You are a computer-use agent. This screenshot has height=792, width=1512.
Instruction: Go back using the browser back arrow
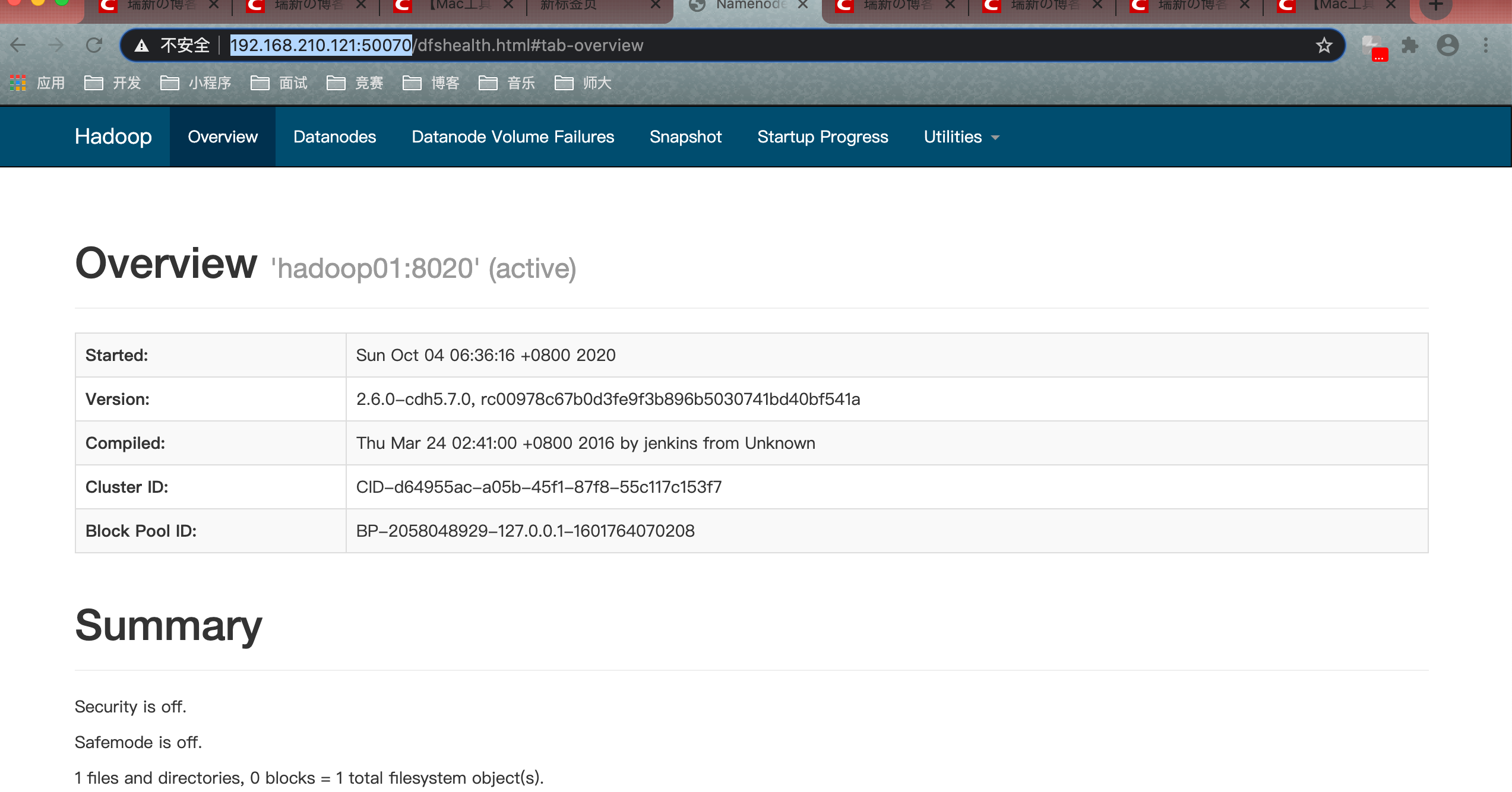point(18,45)
